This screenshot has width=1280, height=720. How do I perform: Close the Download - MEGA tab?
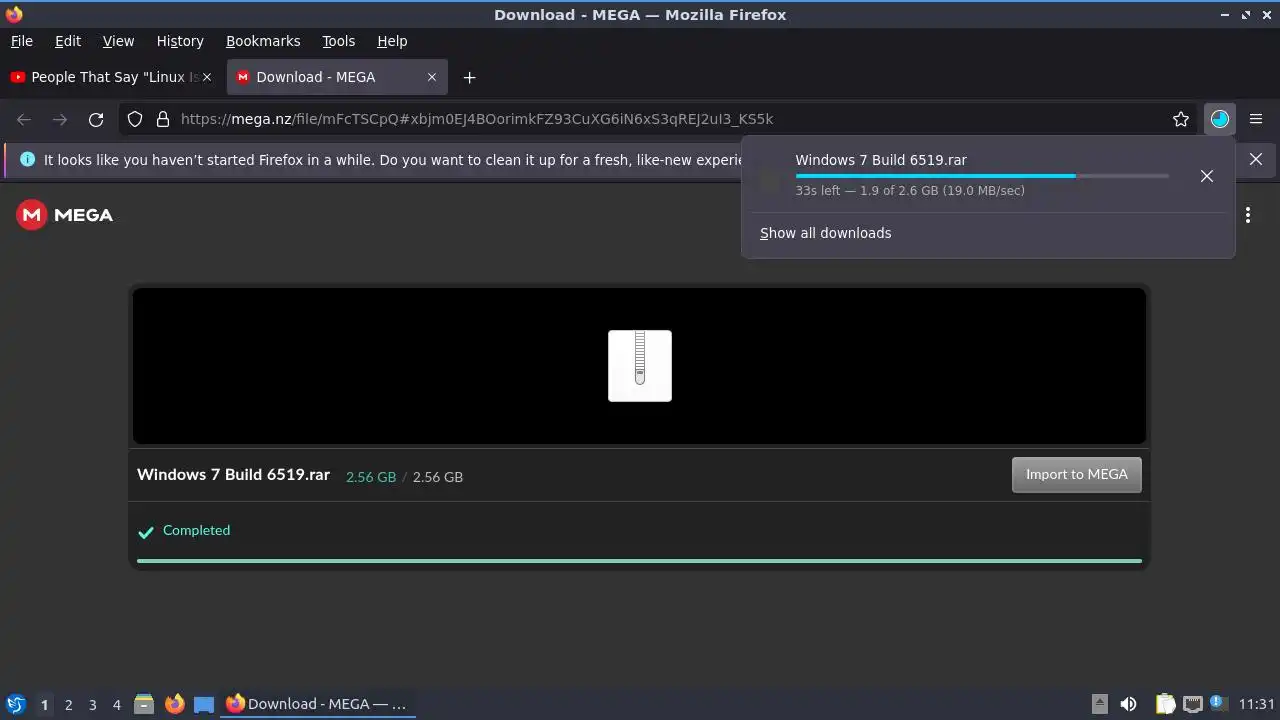click(x=432, y=77)
